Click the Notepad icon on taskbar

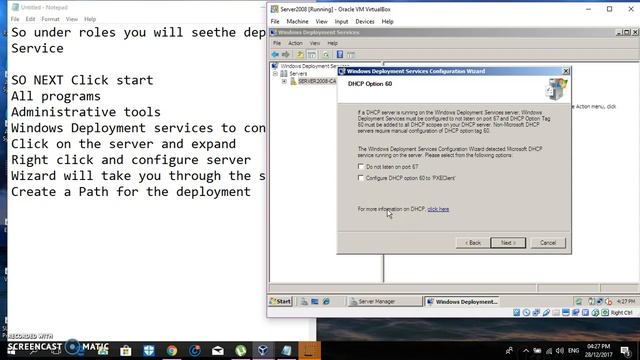tap(287, 350)
